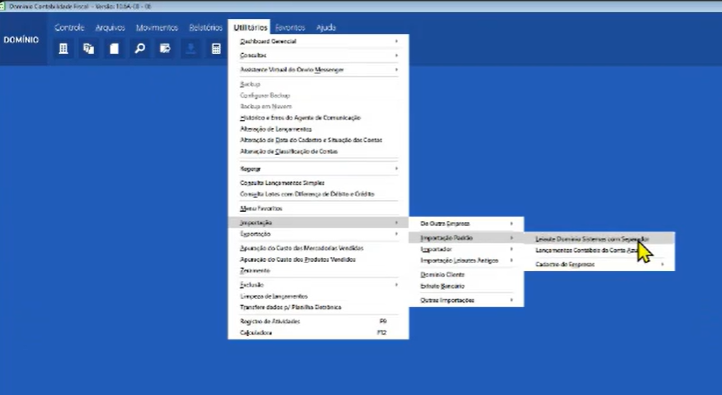722x395 pixels.
Task: Open Calculadora (F12) menu entry
Action: (x=318, y=333)
